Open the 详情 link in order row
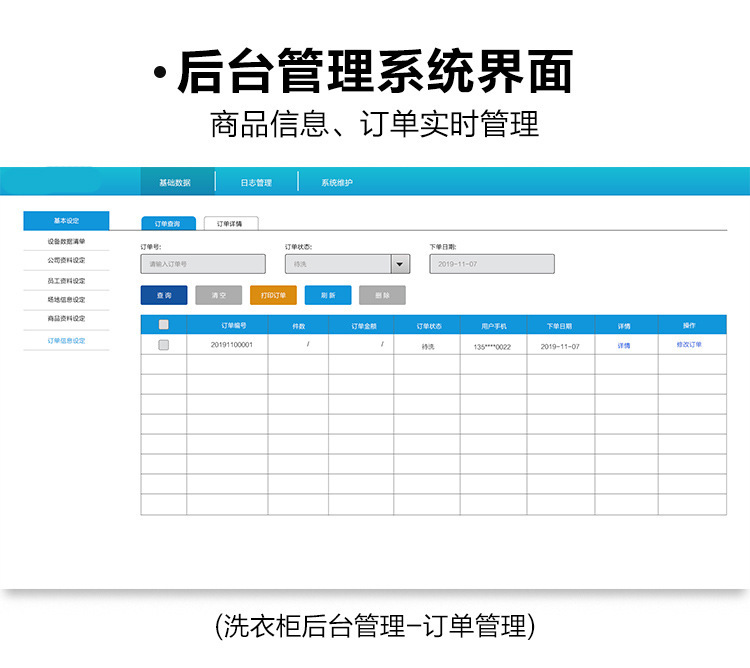This screenshot has height=668, width=750. point(624,345)
